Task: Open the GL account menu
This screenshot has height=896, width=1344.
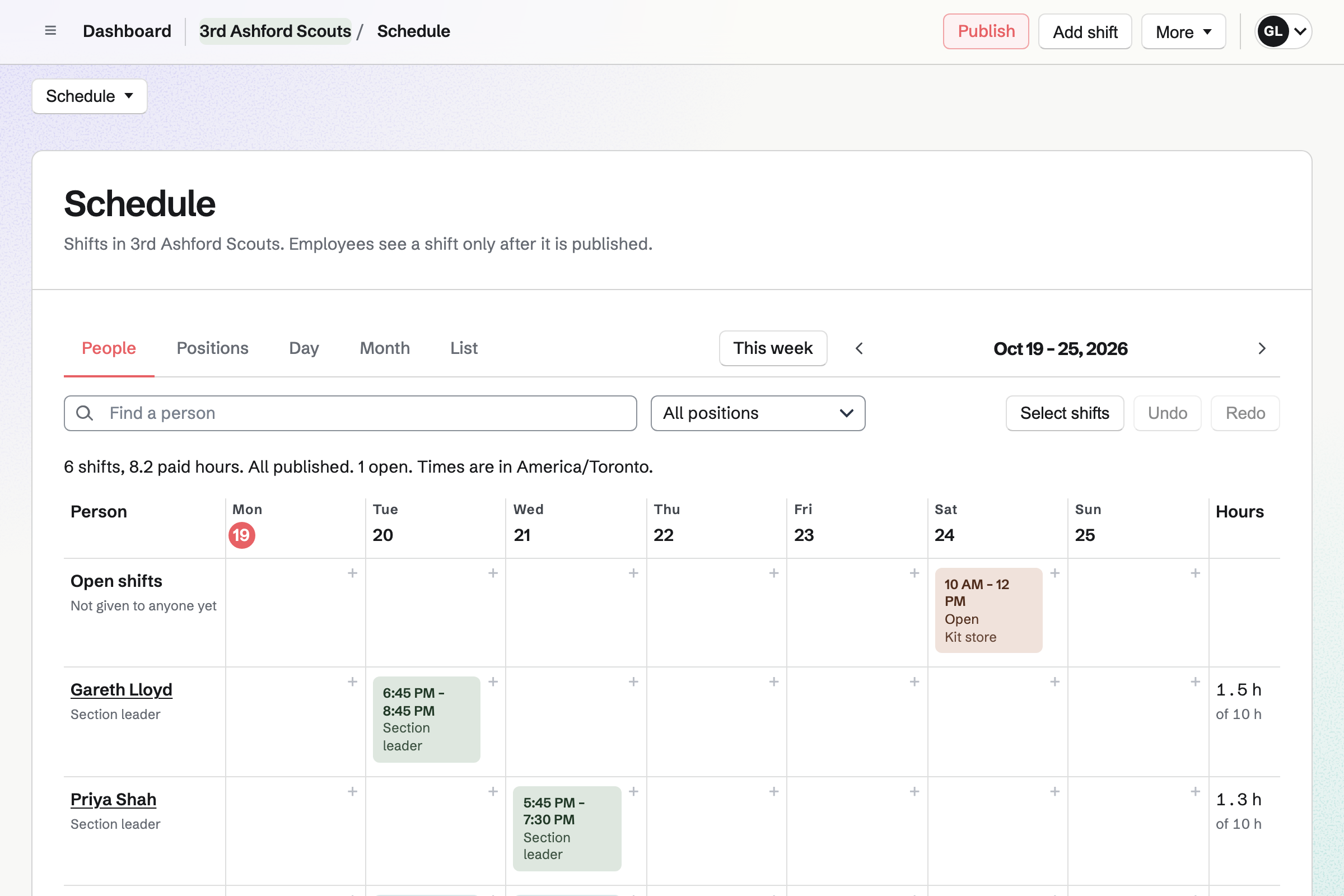Action: point(1283,31)
